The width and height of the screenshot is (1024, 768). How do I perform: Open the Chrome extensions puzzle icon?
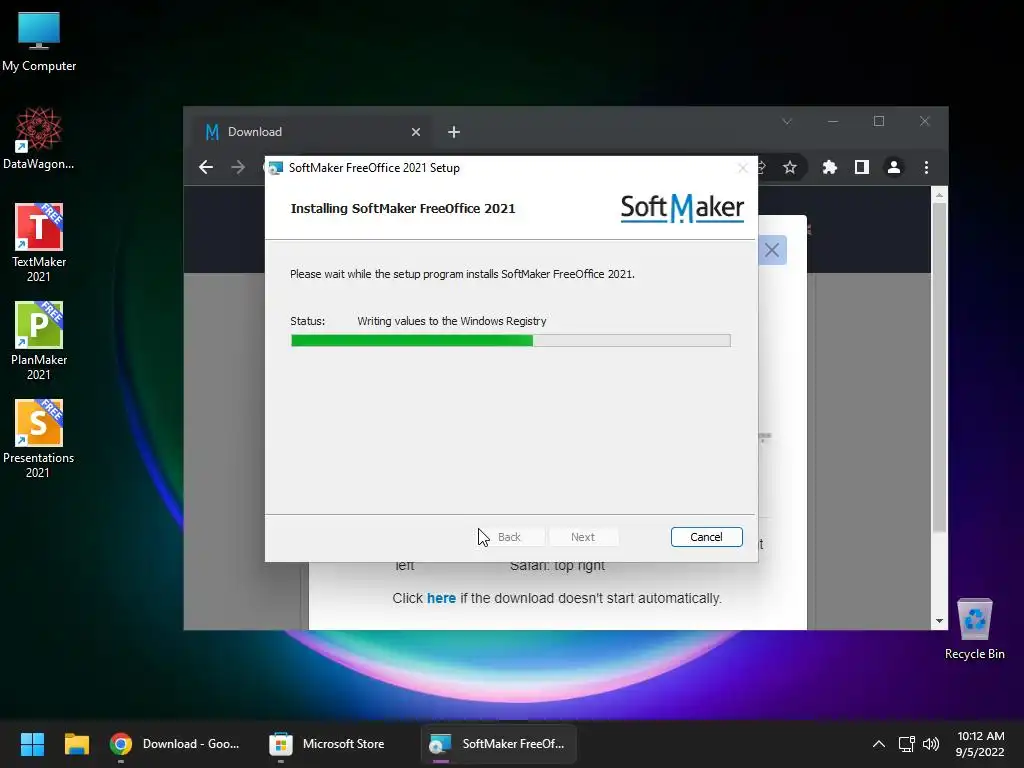click(829, 167)
